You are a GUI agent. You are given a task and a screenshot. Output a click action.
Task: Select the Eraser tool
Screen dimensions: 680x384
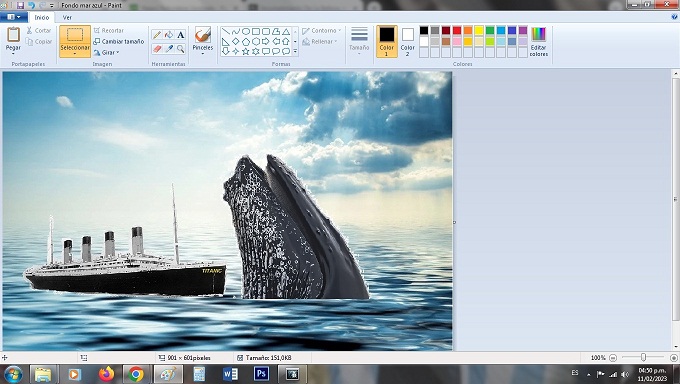tap(157, 49)
